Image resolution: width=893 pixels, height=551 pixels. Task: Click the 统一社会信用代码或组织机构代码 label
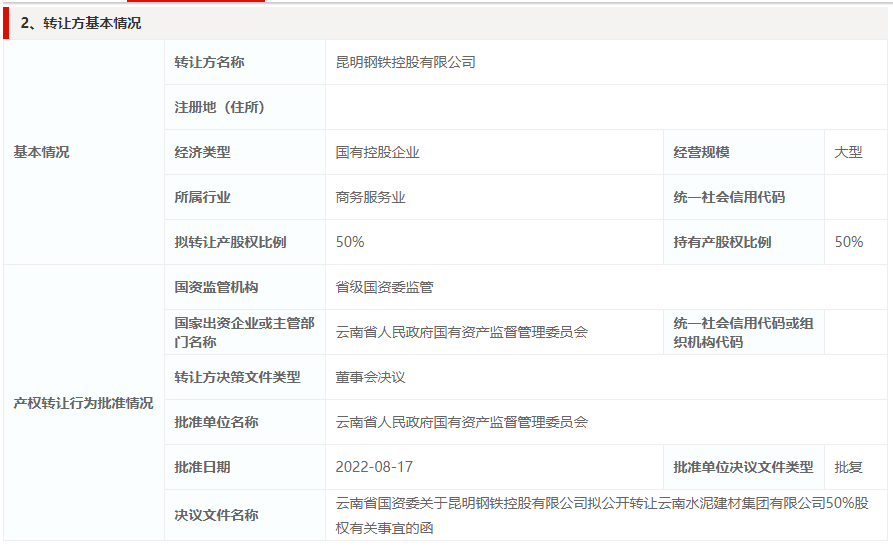743,332
